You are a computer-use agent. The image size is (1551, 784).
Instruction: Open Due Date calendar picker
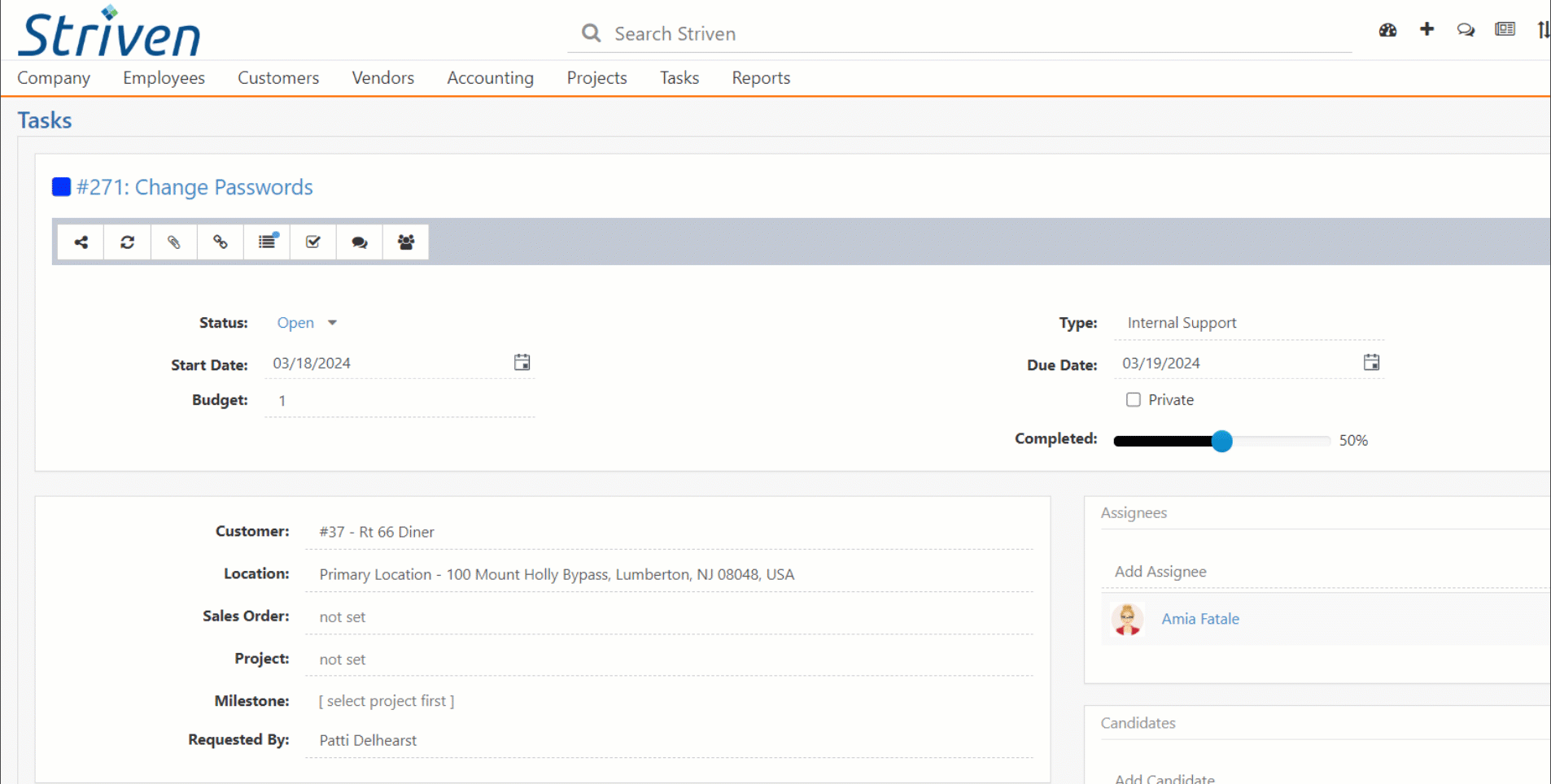(x=1372, y=363)
